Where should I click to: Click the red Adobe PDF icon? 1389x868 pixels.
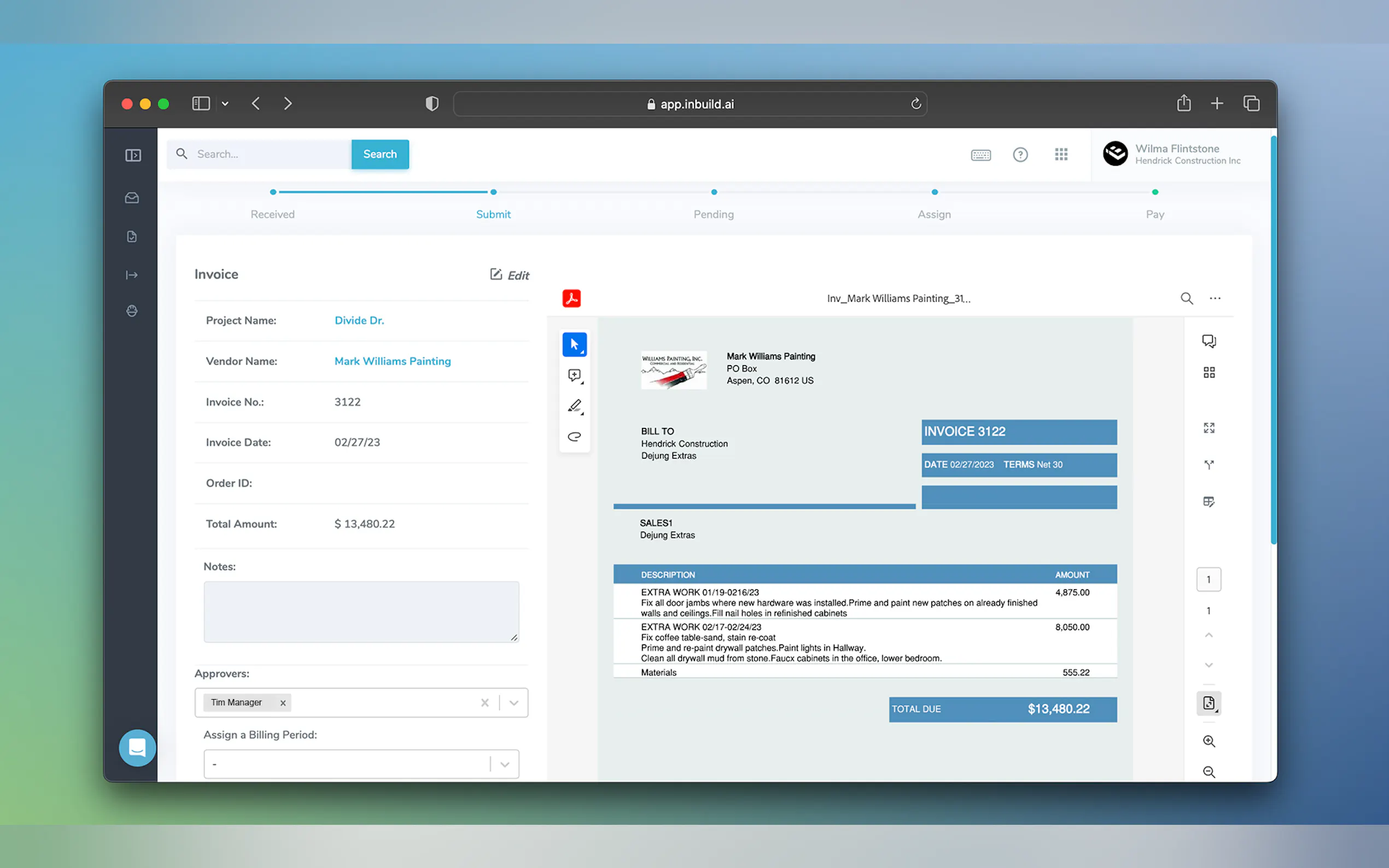pyautogui.click(x=571, y=298)
